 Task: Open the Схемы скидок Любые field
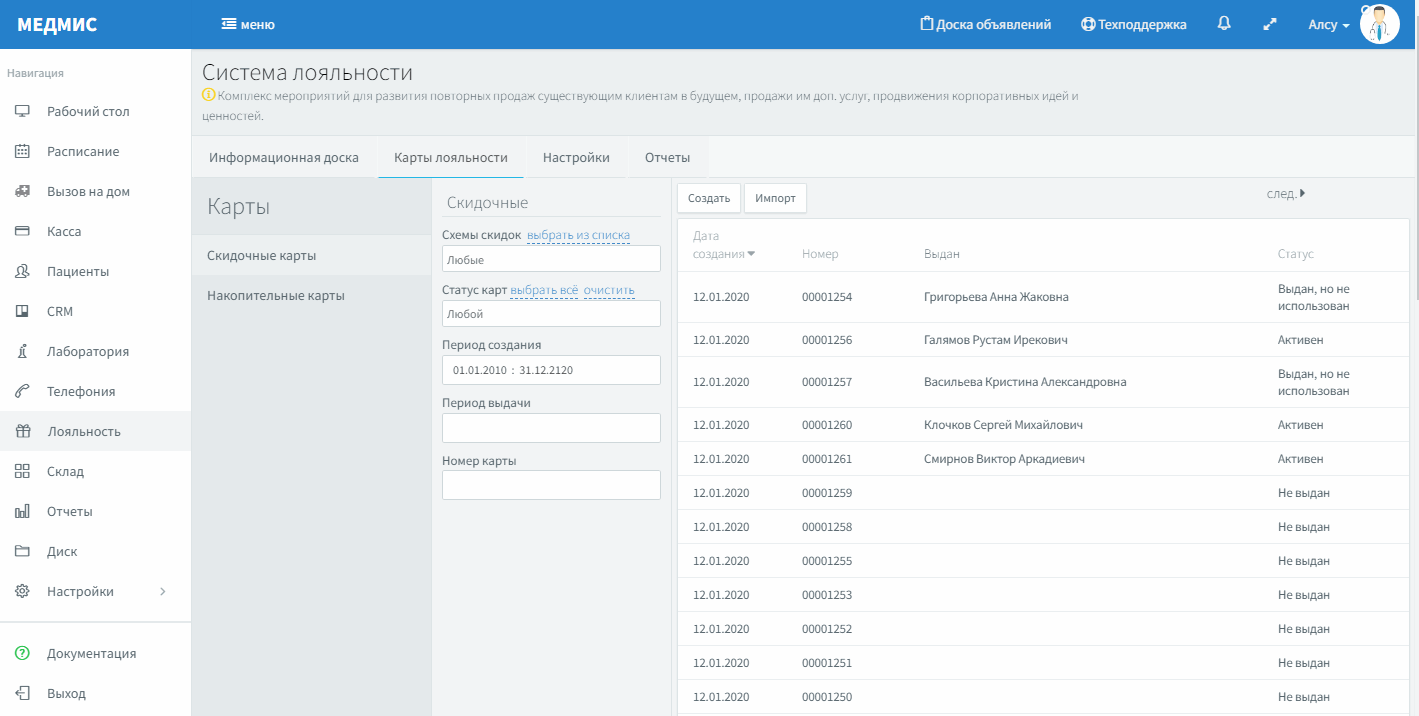(x=551, y=259)
